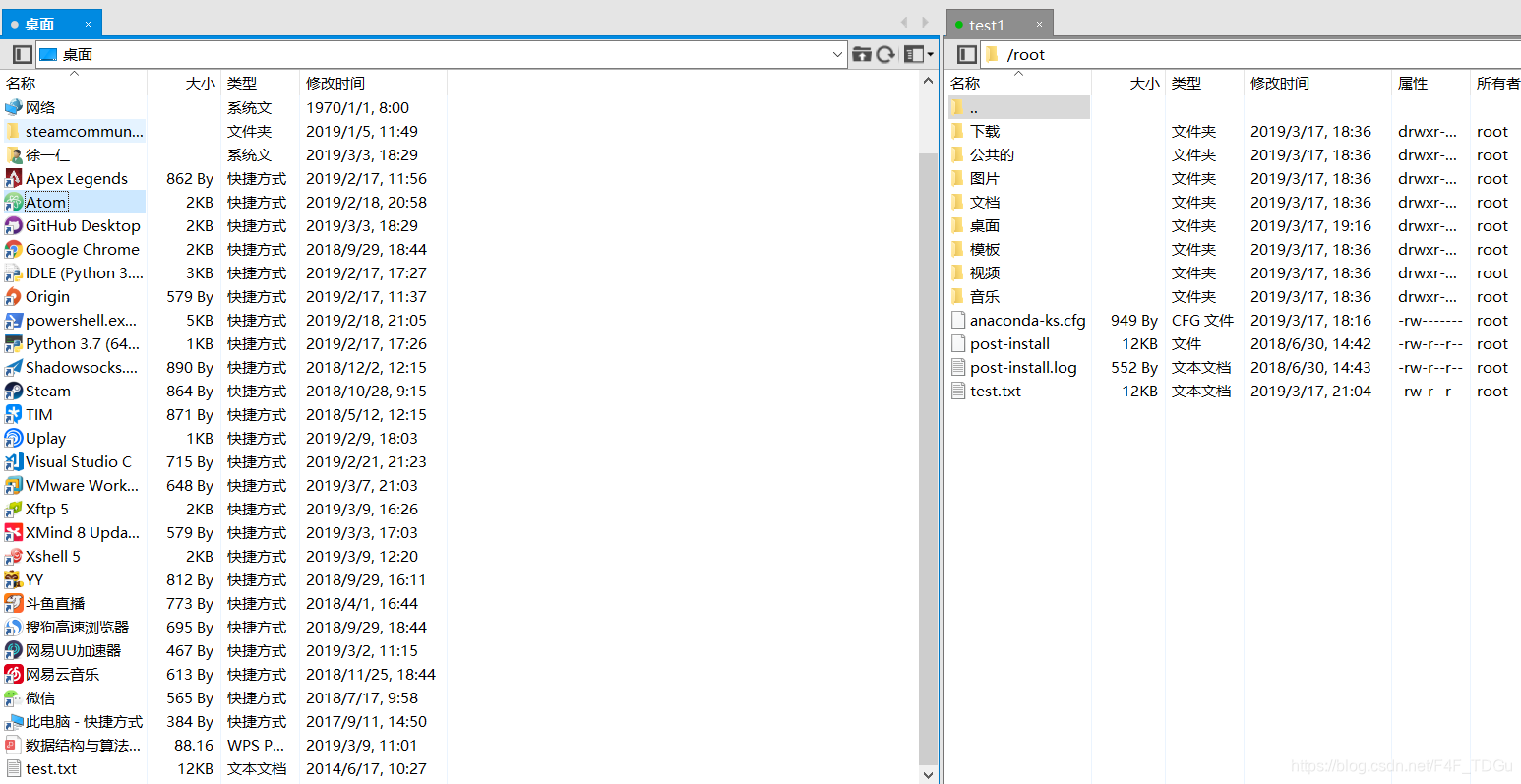Select the 网易UU加速器 shortcut icon
1521x784 pixels.
(x=13, y=650)
